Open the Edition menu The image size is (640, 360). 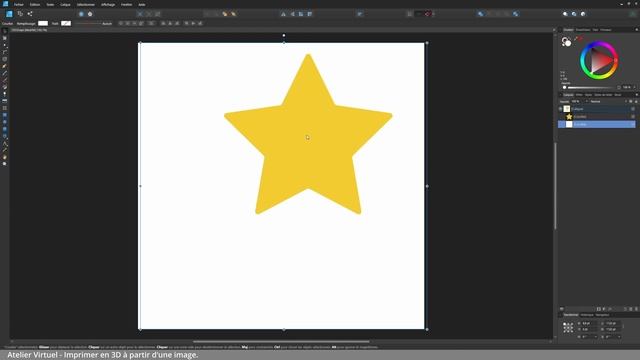[35, 4]
